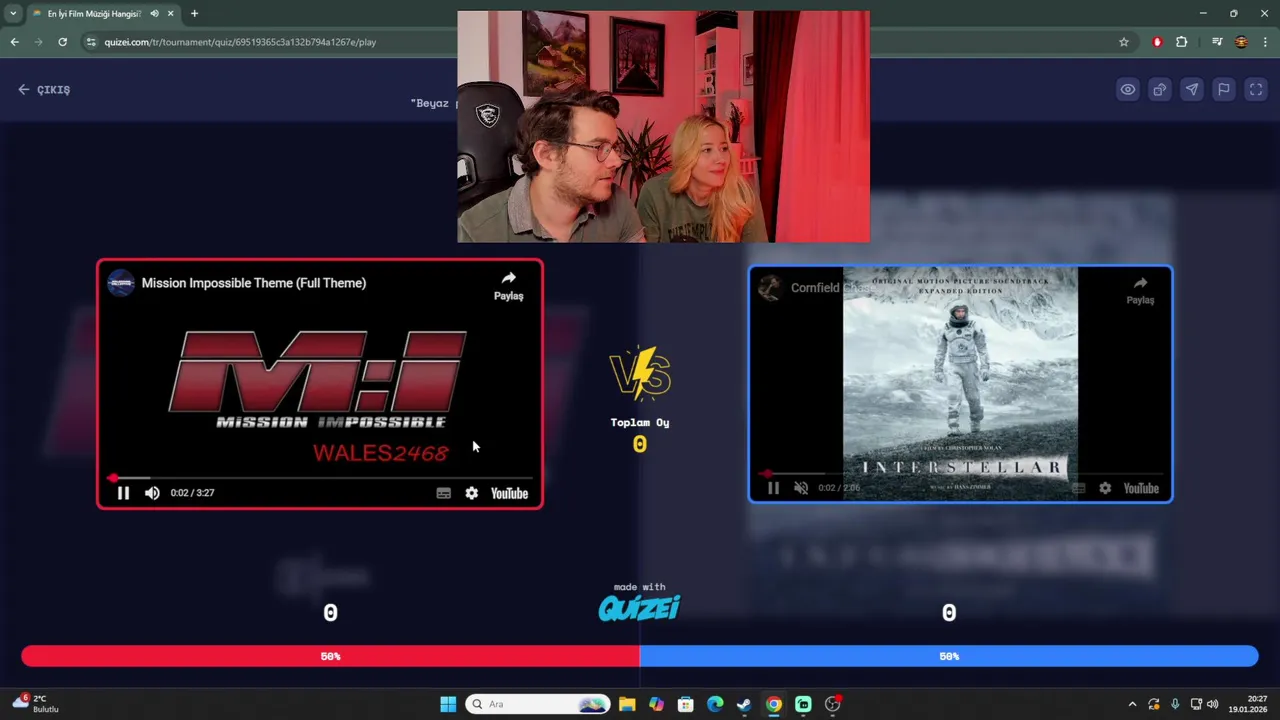Unmute the Interstellar video volume

[801, 488]
